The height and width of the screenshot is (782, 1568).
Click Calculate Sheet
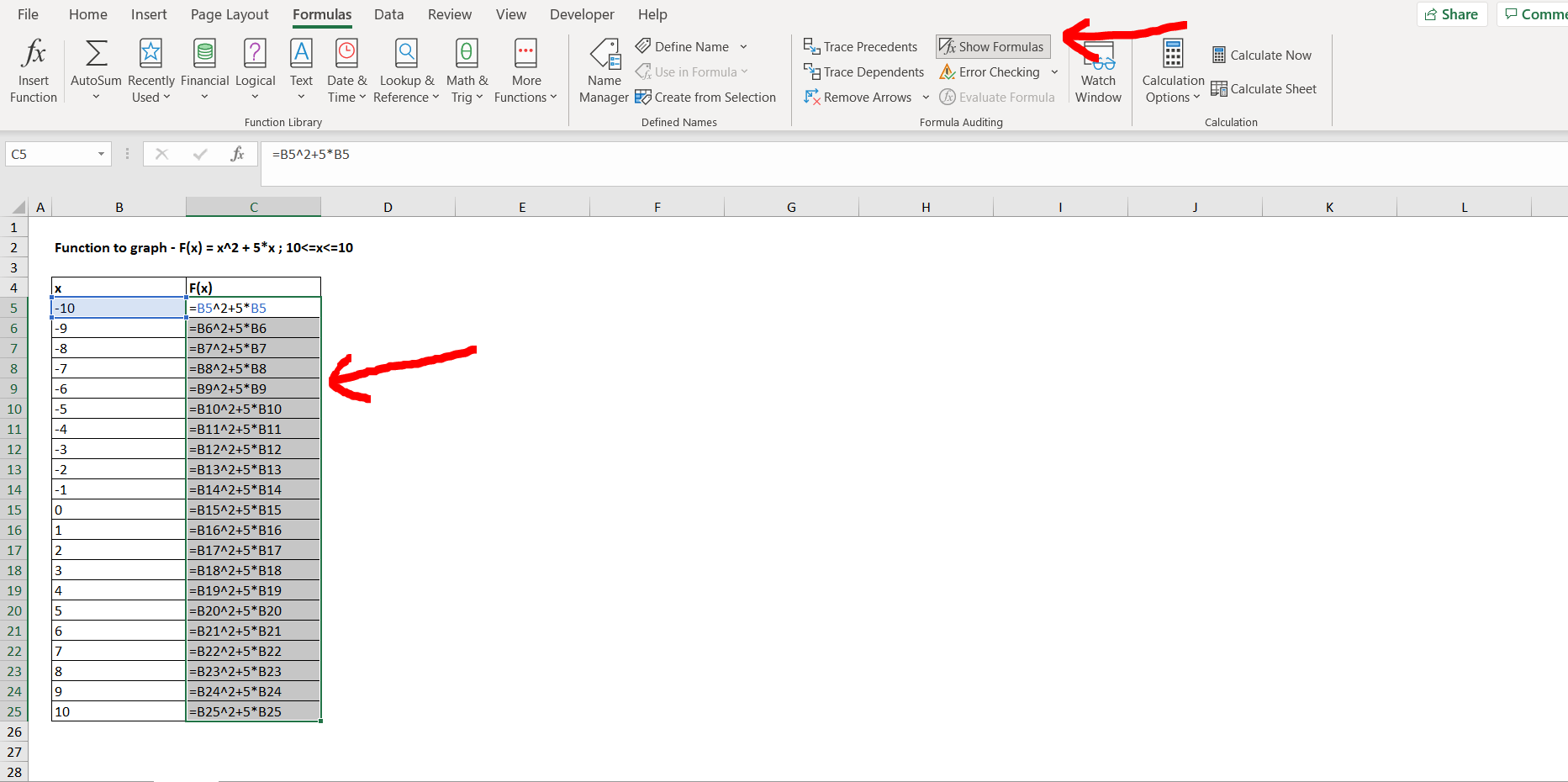coord(1264,88)
